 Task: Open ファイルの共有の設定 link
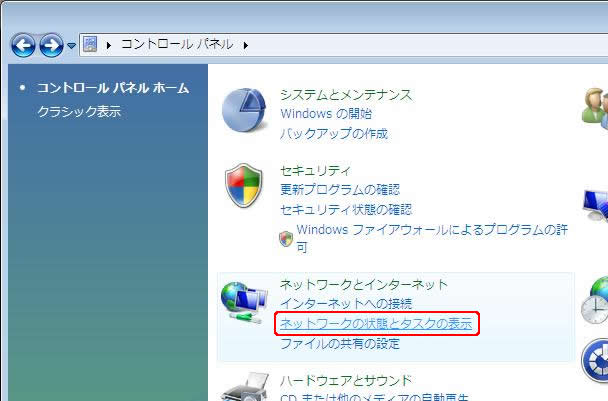340,344
